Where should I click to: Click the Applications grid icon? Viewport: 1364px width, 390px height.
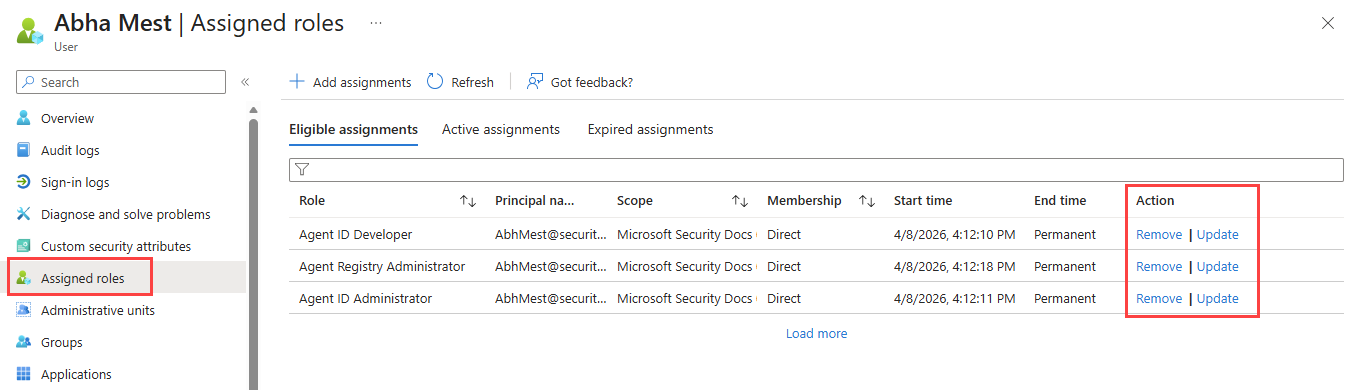point(24,374)
